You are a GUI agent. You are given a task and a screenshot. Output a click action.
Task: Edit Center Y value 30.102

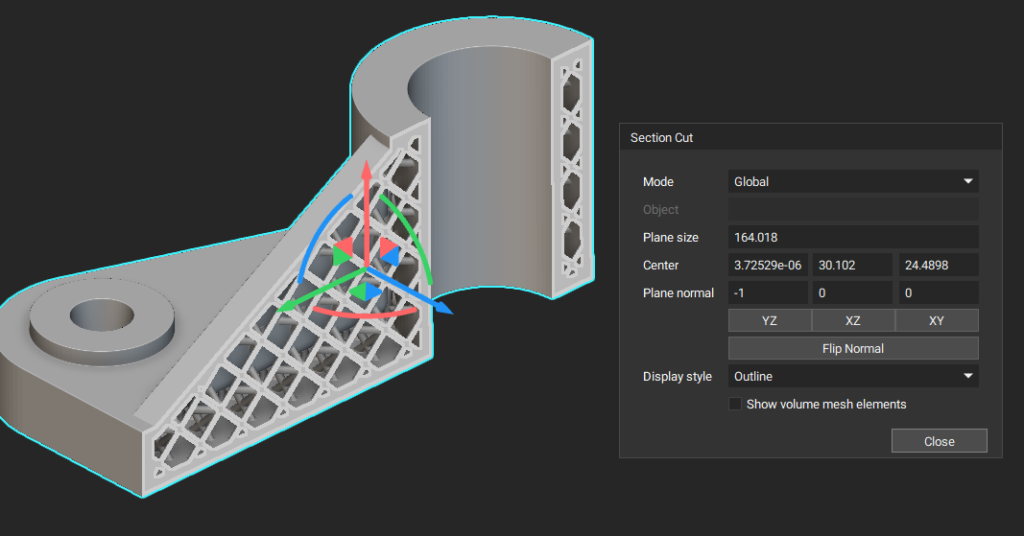tap(852, 265)
